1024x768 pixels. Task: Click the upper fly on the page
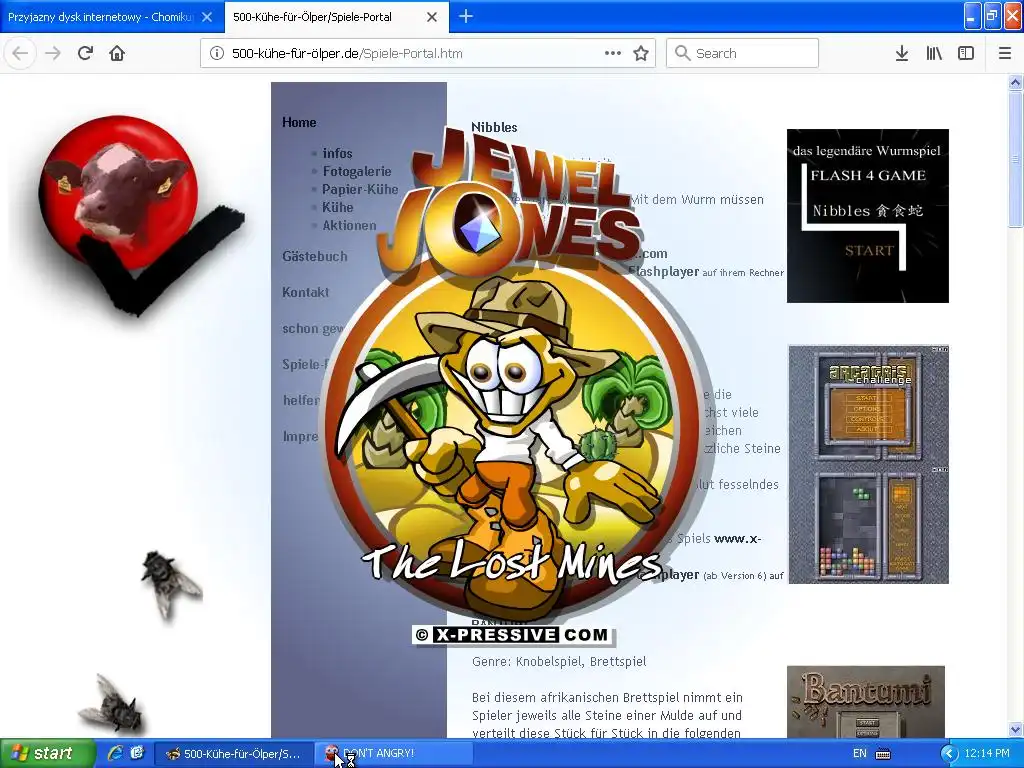point(171,584)
